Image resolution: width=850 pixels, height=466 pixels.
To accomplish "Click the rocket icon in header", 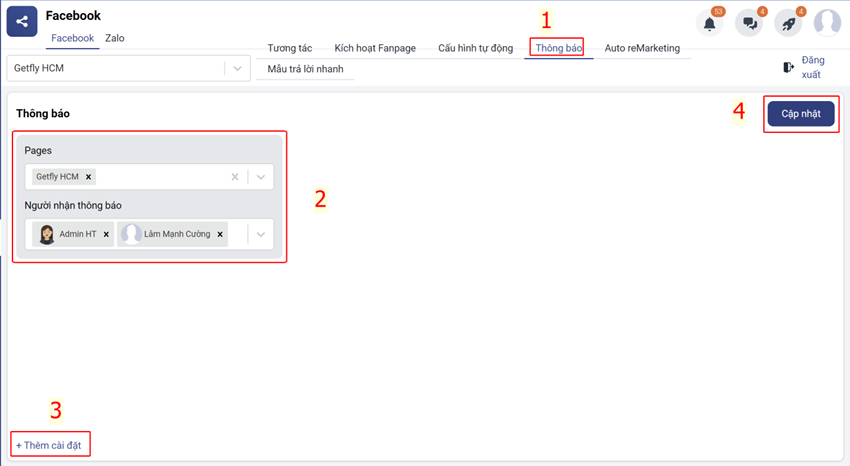I will [787, 24].
